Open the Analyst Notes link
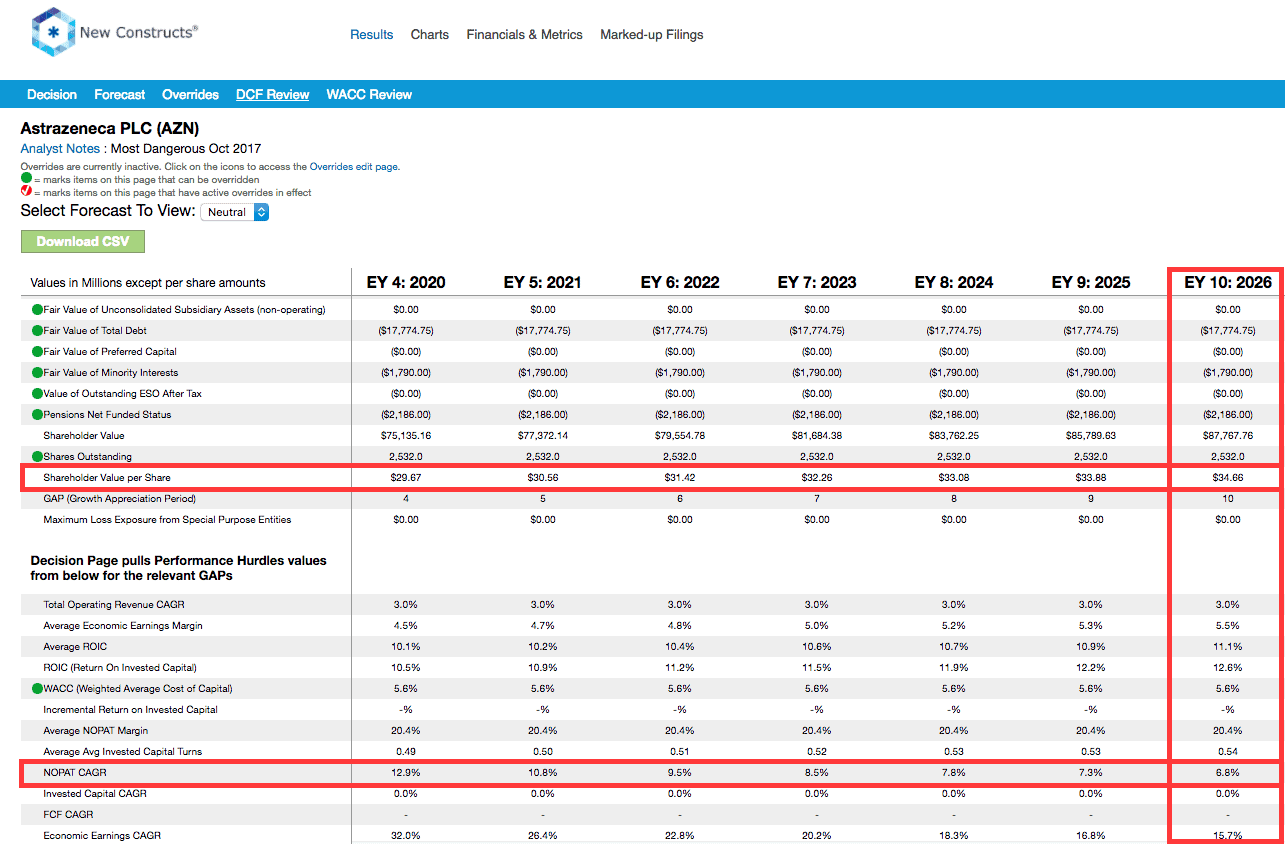1285x844 pixels. coord(60,149)
